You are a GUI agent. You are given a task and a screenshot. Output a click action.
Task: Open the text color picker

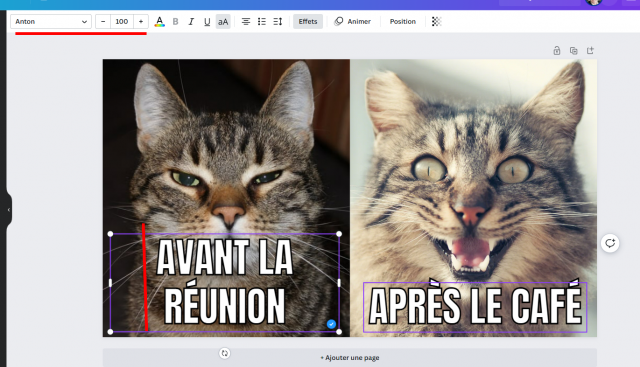click(160, 22)
